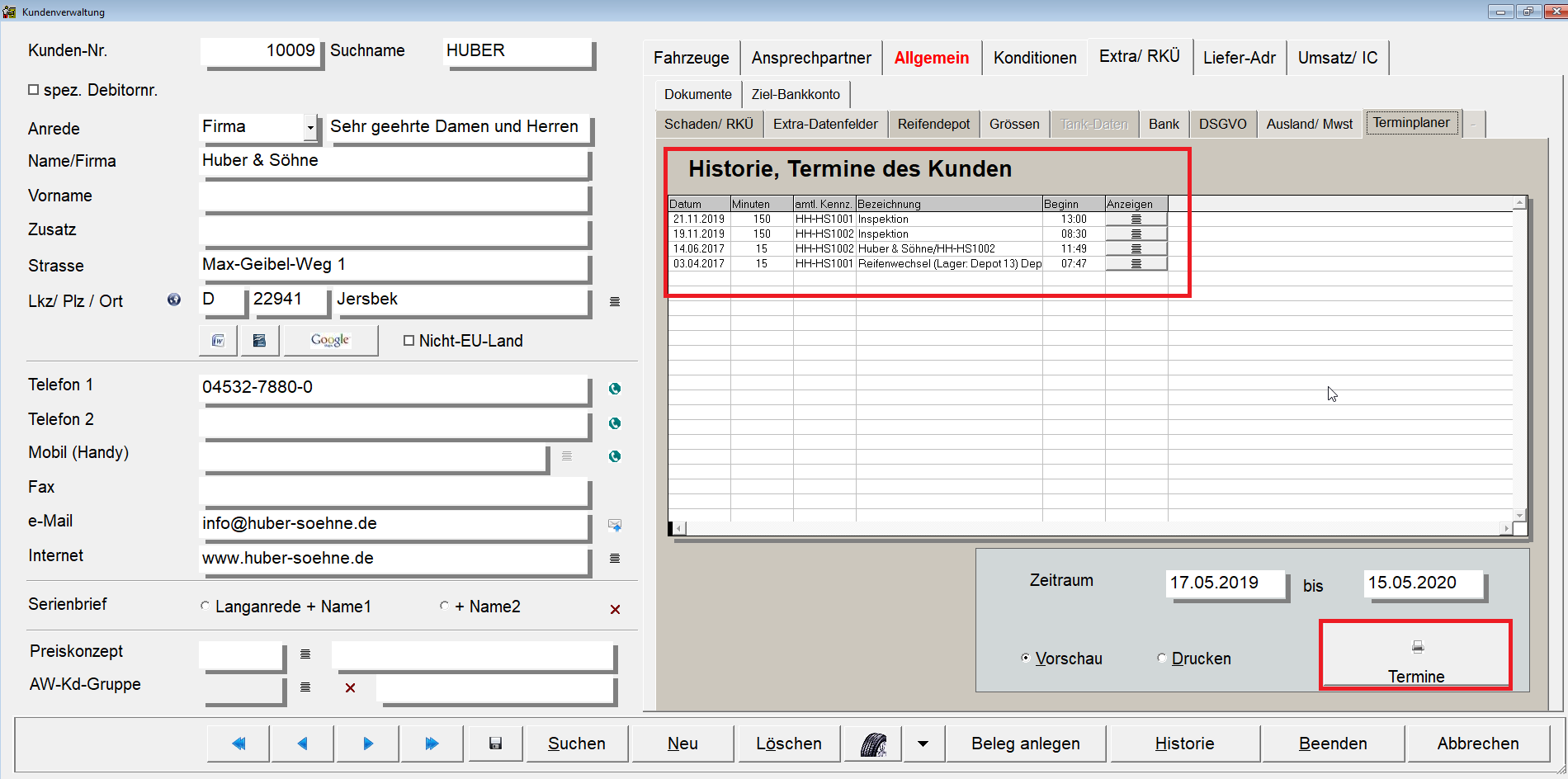Clear Serienbrief selection with red X
This screenshot has height=779, width=1568.
(615, 609)
